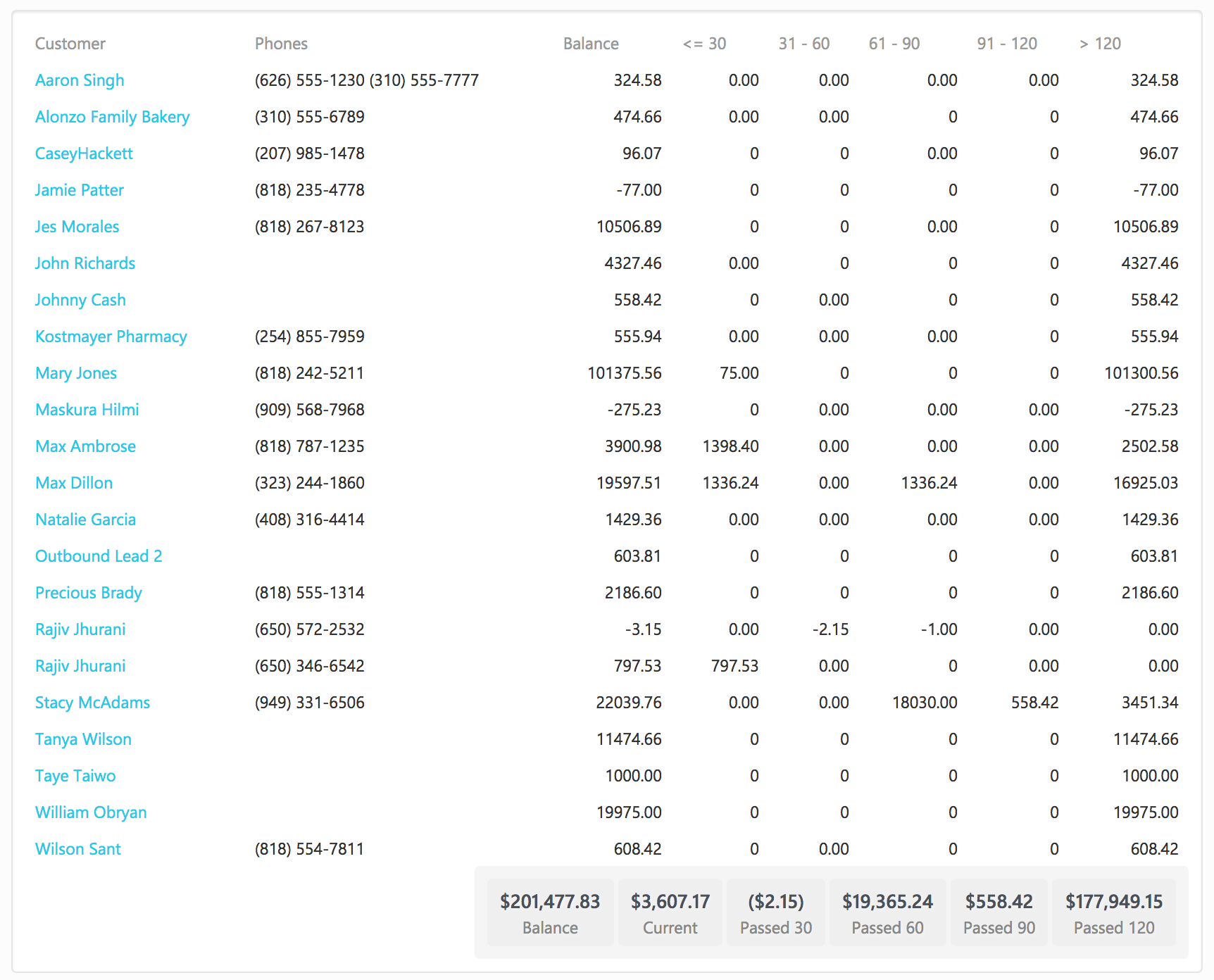Open the Alonzo Family Bakery customer record
Screen dimensions: 1214x980
coord(112,116)
